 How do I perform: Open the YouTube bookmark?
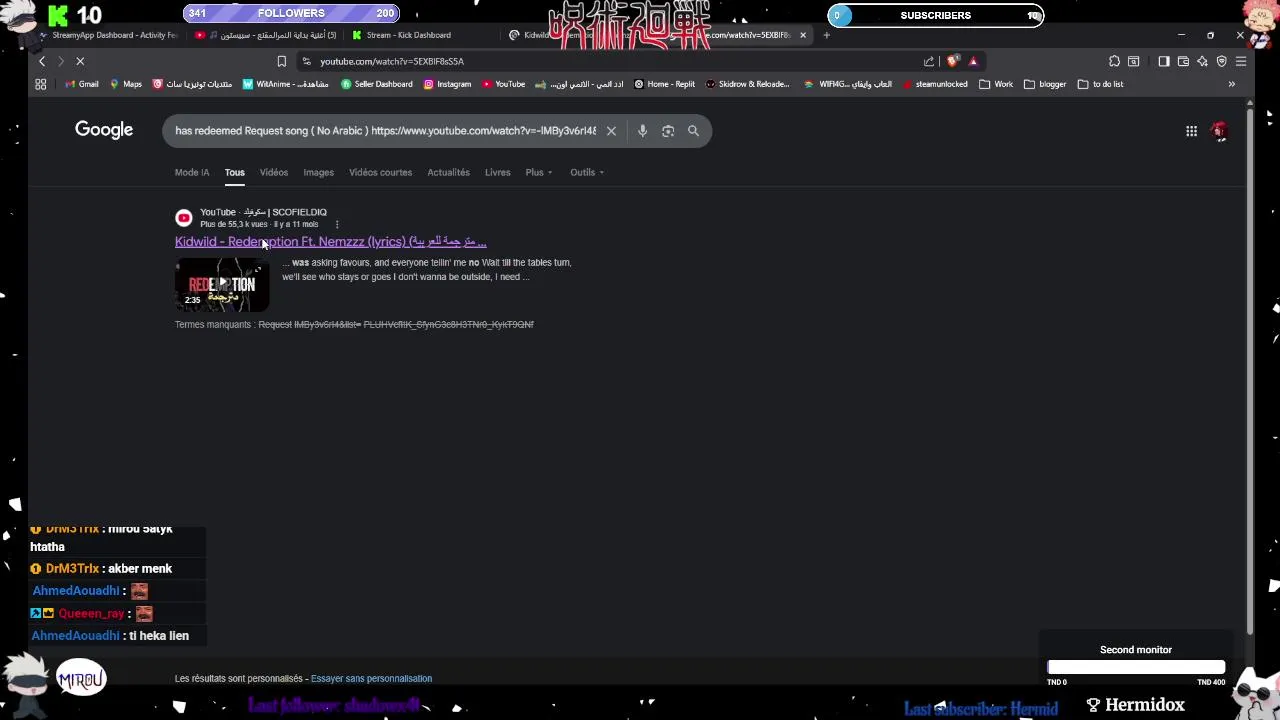(503, 84)
